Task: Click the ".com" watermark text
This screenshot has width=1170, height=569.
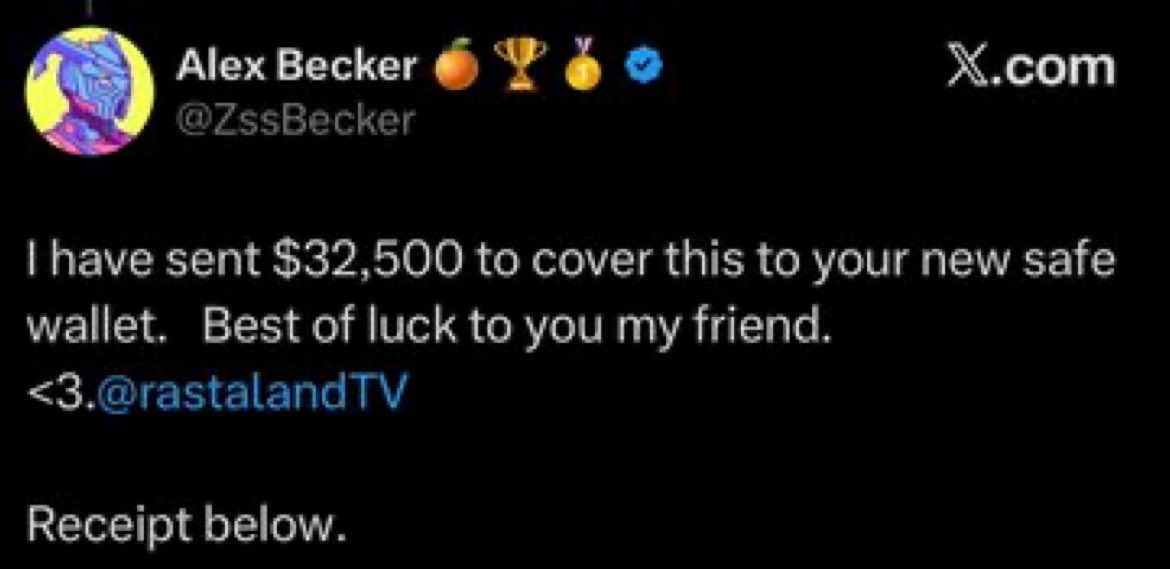Action: (1057, 66)
